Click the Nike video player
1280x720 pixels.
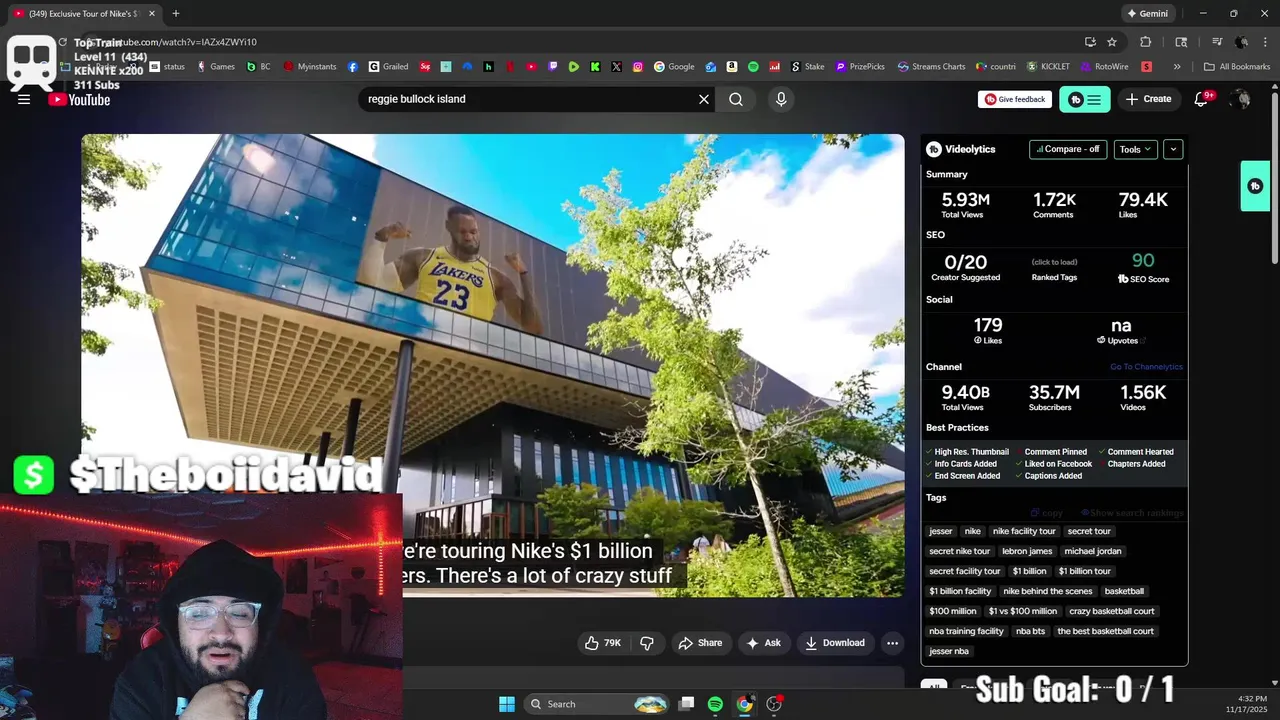point(493,365)
